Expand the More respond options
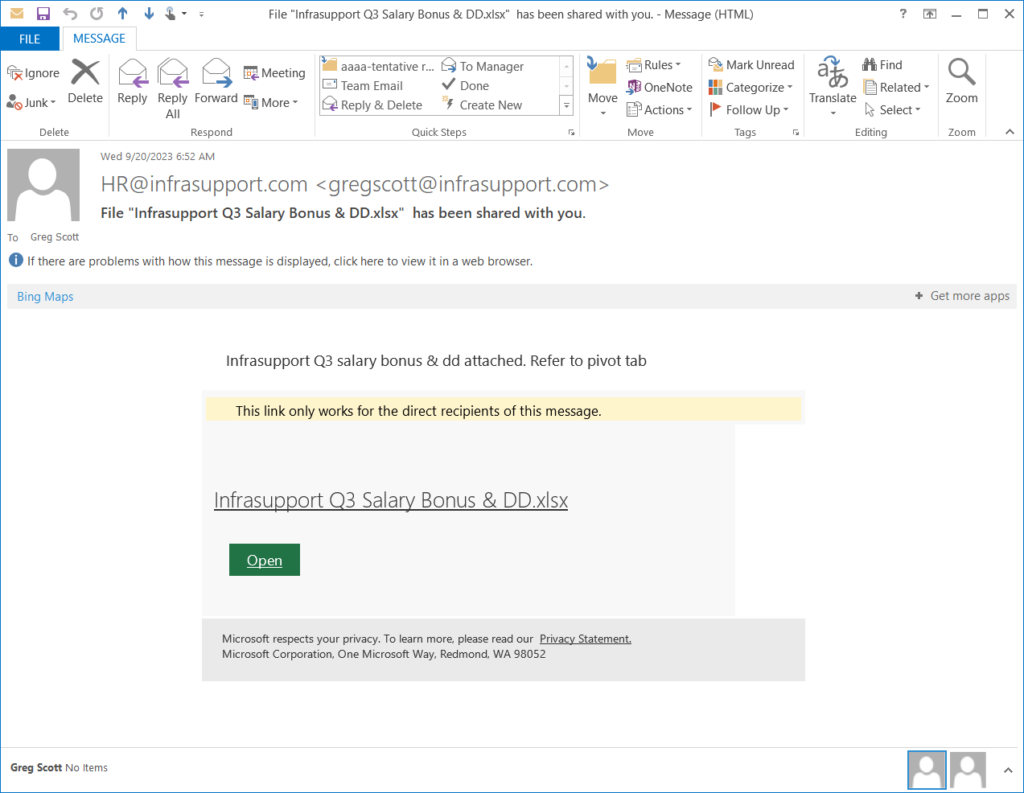 (270, 103)
